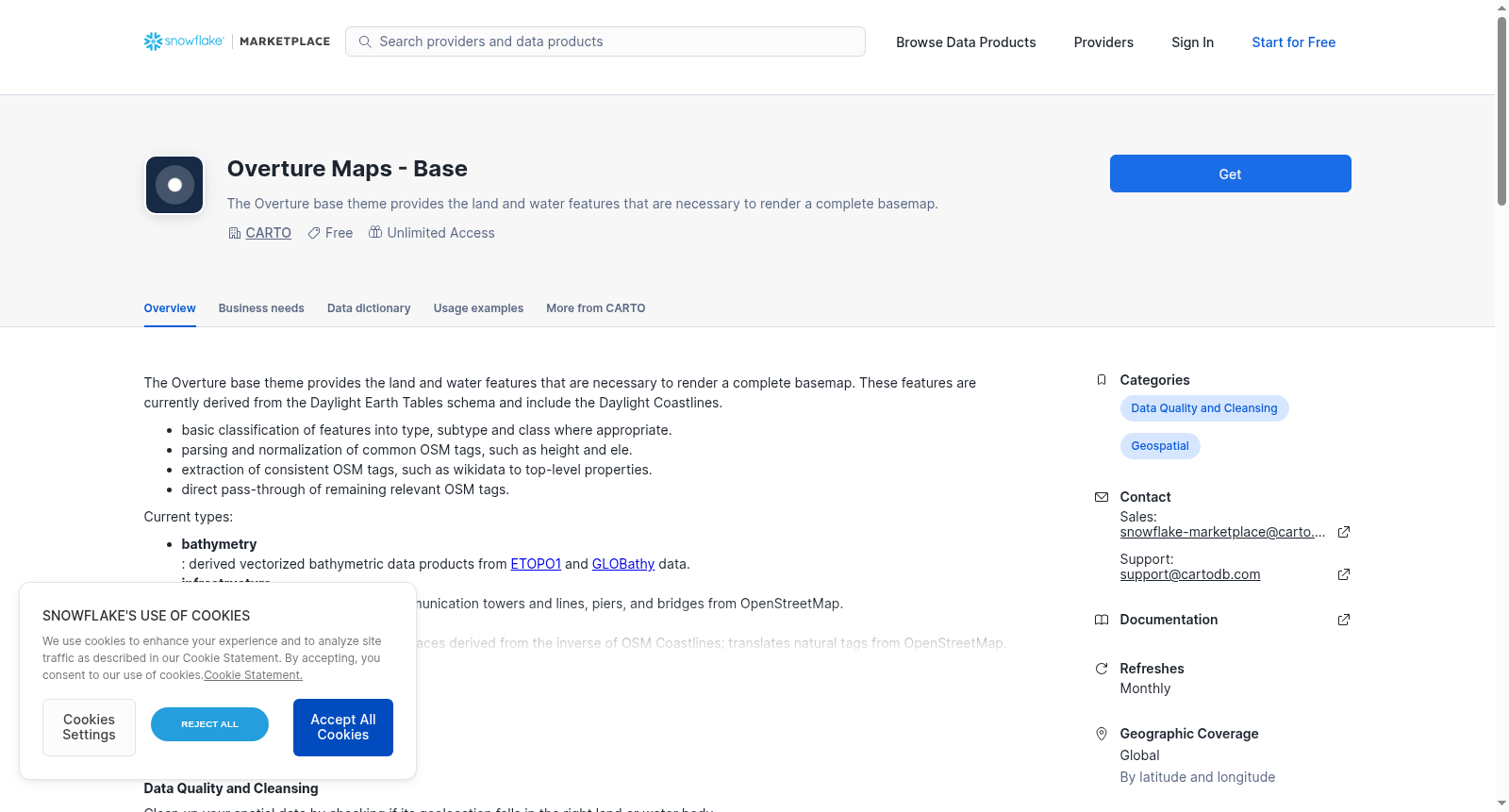Click the Categories bookmark icon

[x=1102, y=380]
